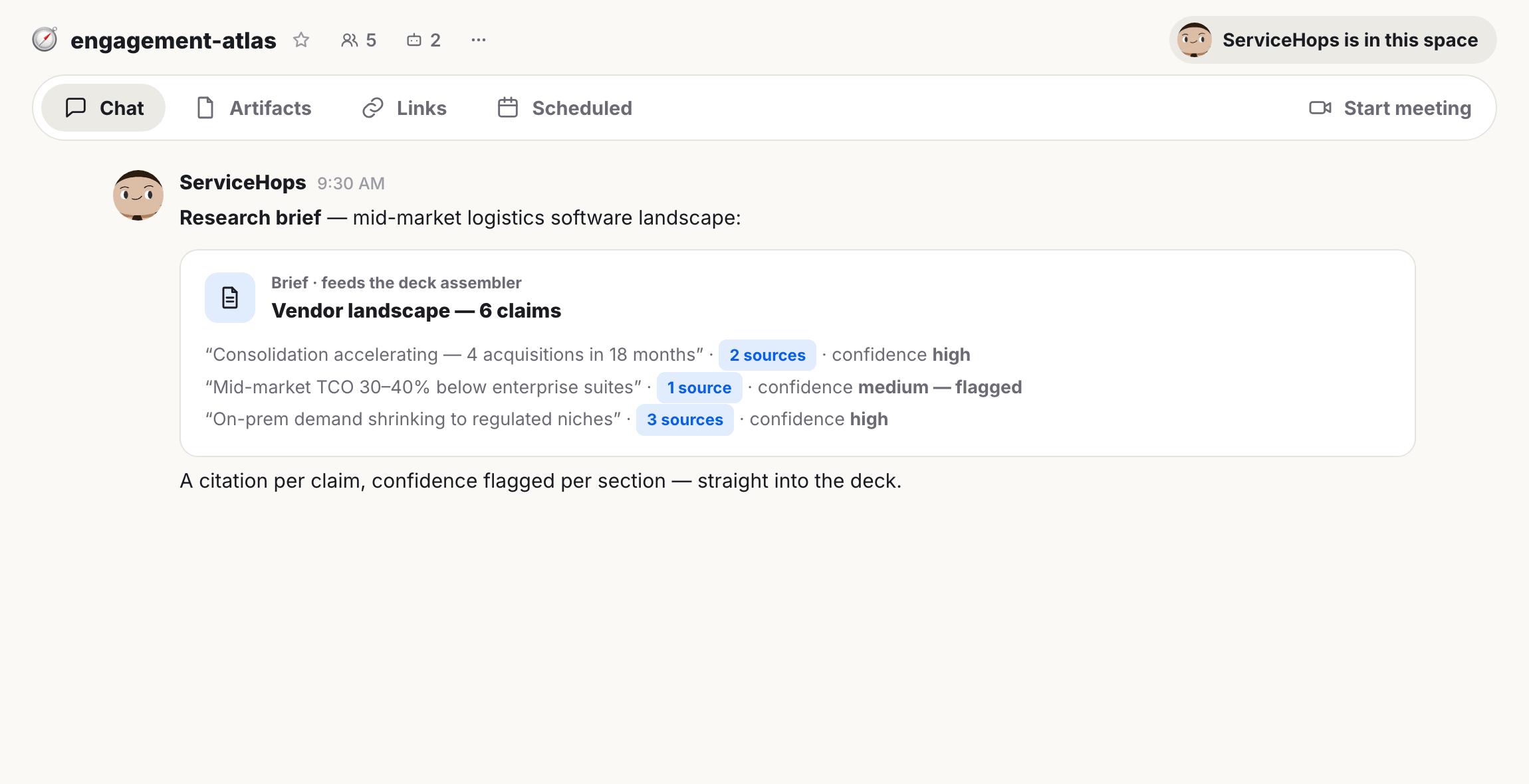1529x784 pixels.
Task: Click the 1 source citation chip
Action: coord(699,388)
